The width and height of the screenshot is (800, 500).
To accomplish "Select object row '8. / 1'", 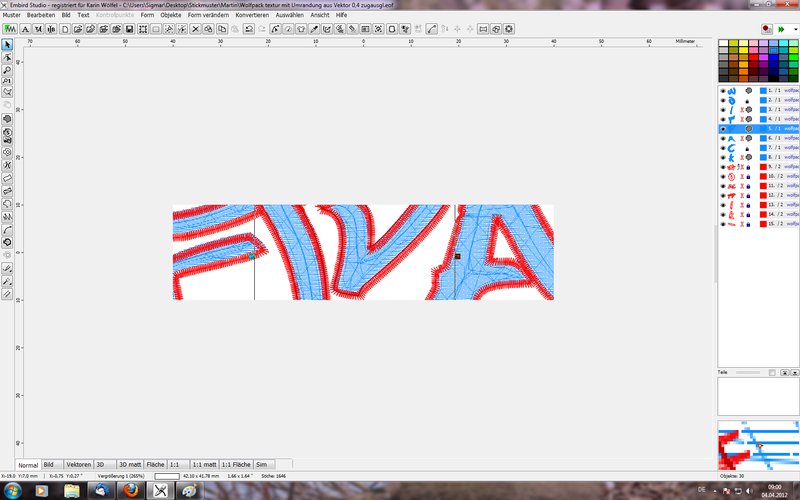I will click(758, 158).
